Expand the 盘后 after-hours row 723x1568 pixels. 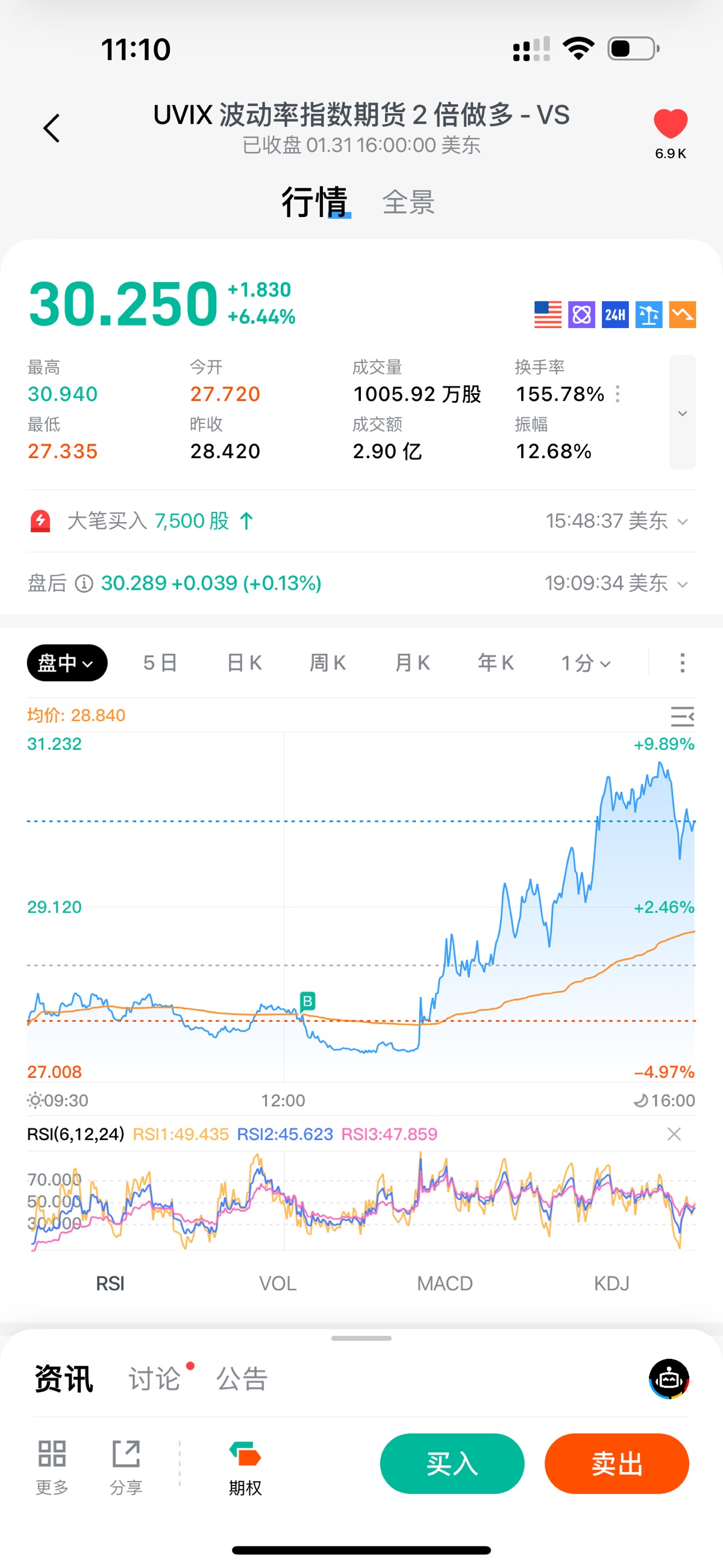(x=682, y=584)
